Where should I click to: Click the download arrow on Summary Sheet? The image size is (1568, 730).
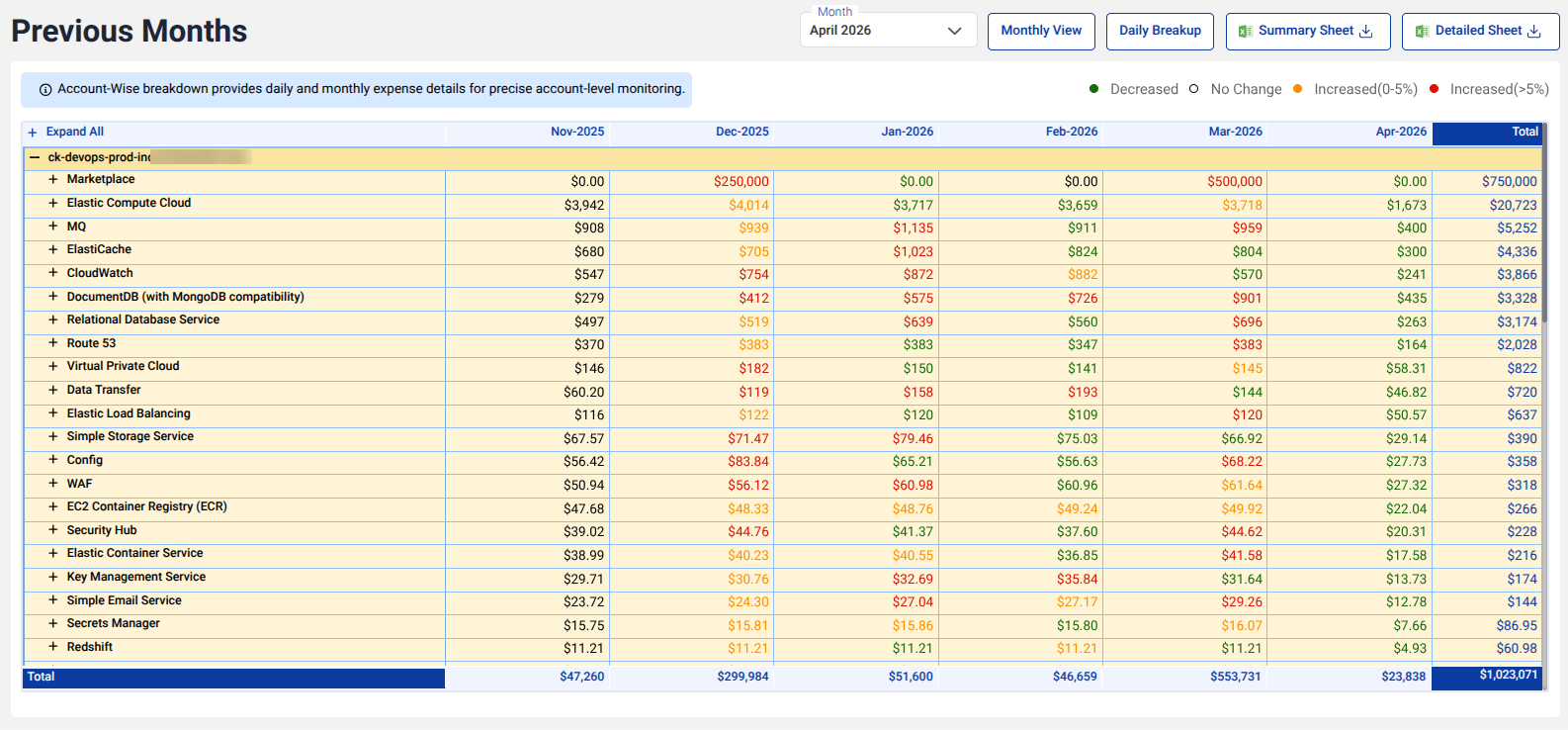click(x=1366, y=32)
